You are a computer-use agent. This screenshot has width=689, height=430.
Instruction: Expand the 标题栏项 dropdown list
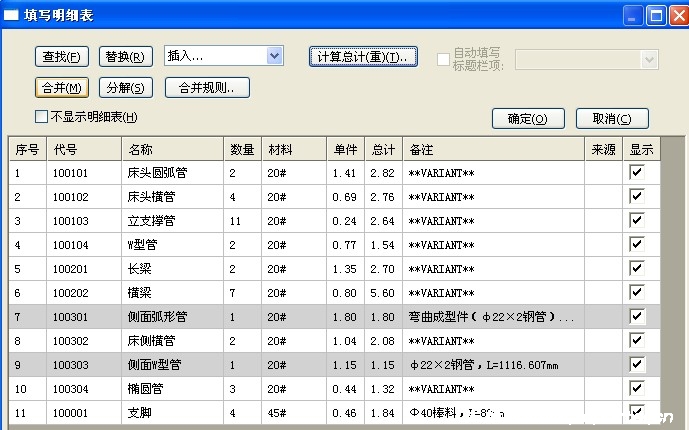(x=649, y=59)
